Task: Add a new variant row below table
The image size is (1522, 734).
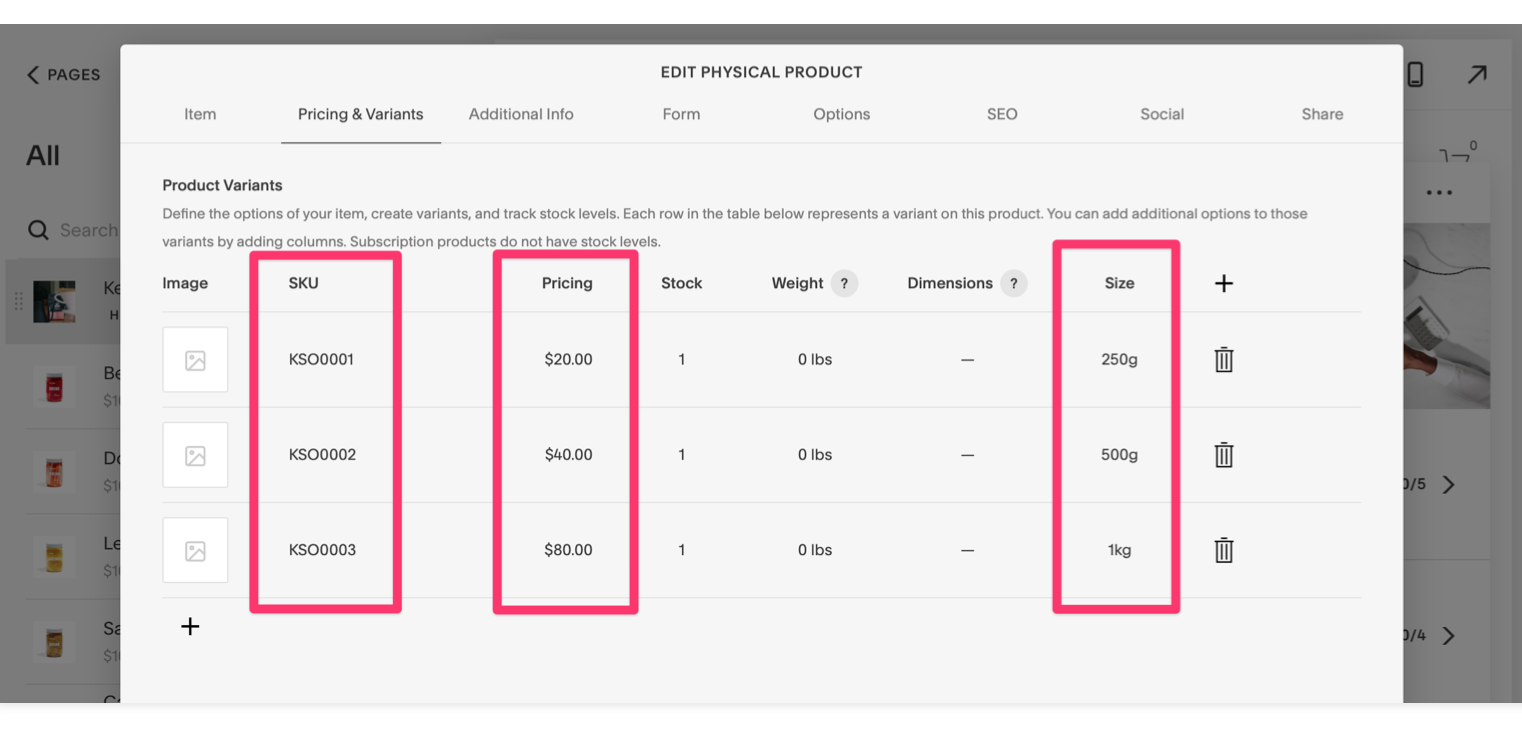Action: click(x=190, y=627)
